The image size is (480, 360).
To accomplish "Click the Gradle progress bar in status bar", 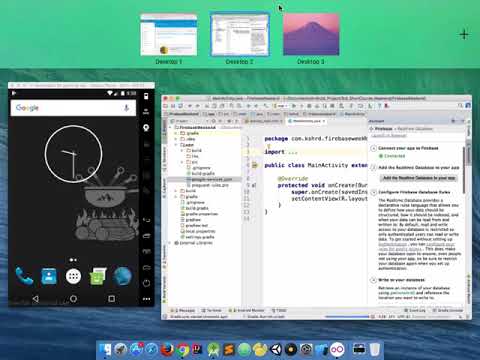I will pyautogui.click(x=347, y=317).
